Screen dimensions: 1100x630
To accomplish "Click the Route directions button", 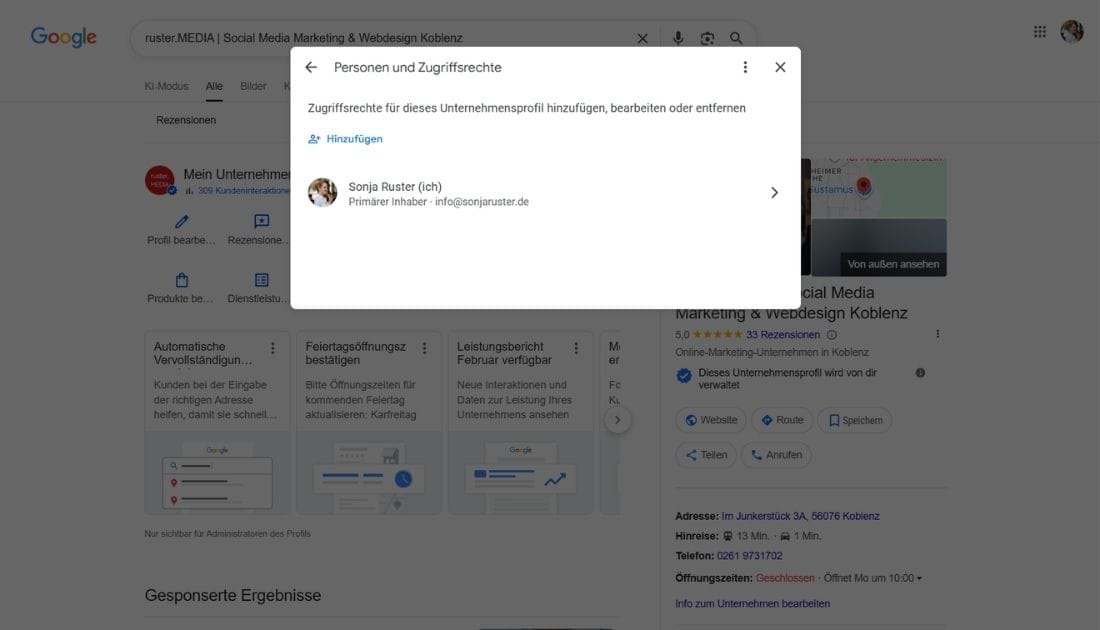I will [x=782, y=420].
